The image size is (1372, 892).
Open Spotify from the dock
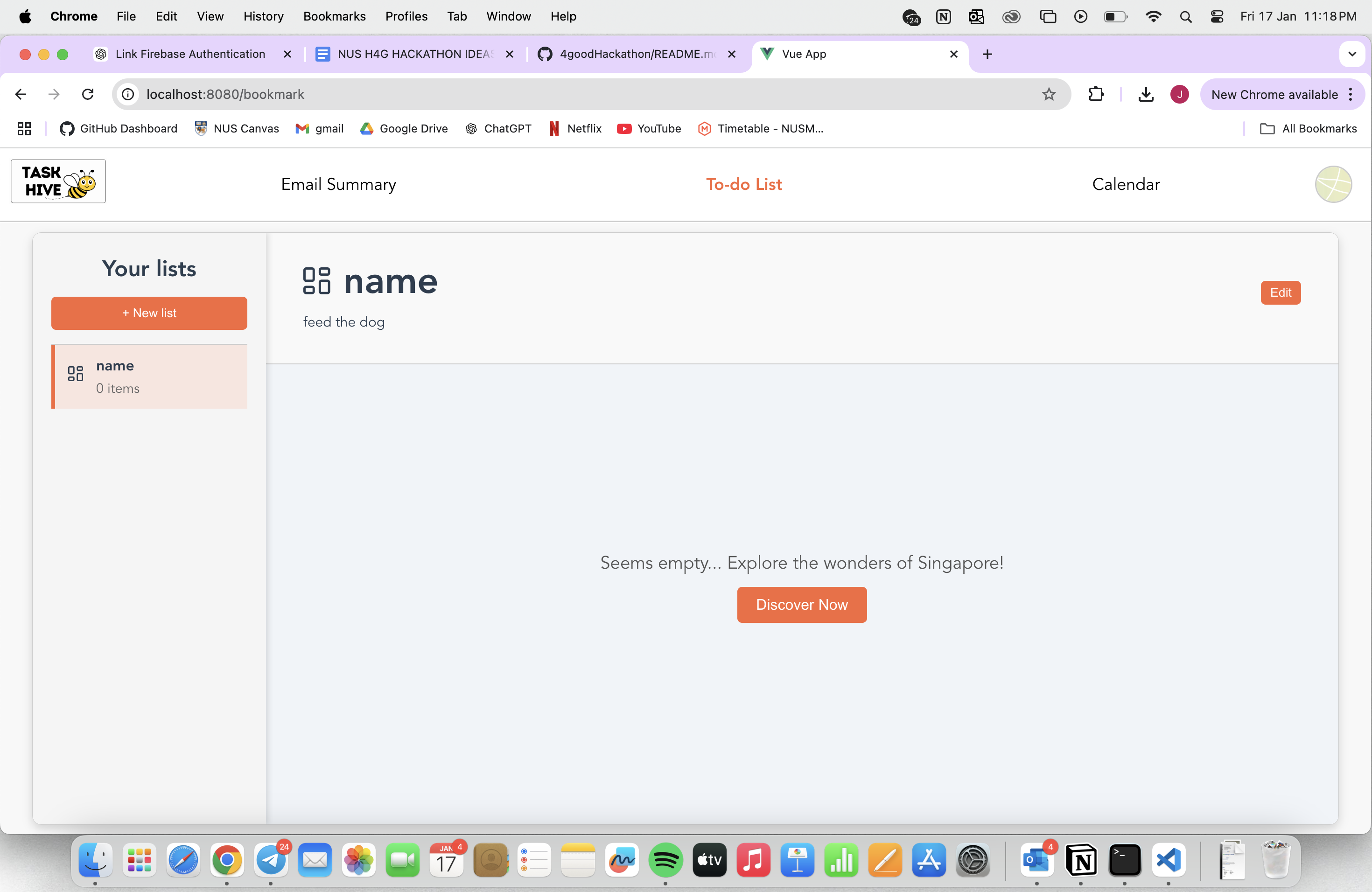[x=665, y=860]
